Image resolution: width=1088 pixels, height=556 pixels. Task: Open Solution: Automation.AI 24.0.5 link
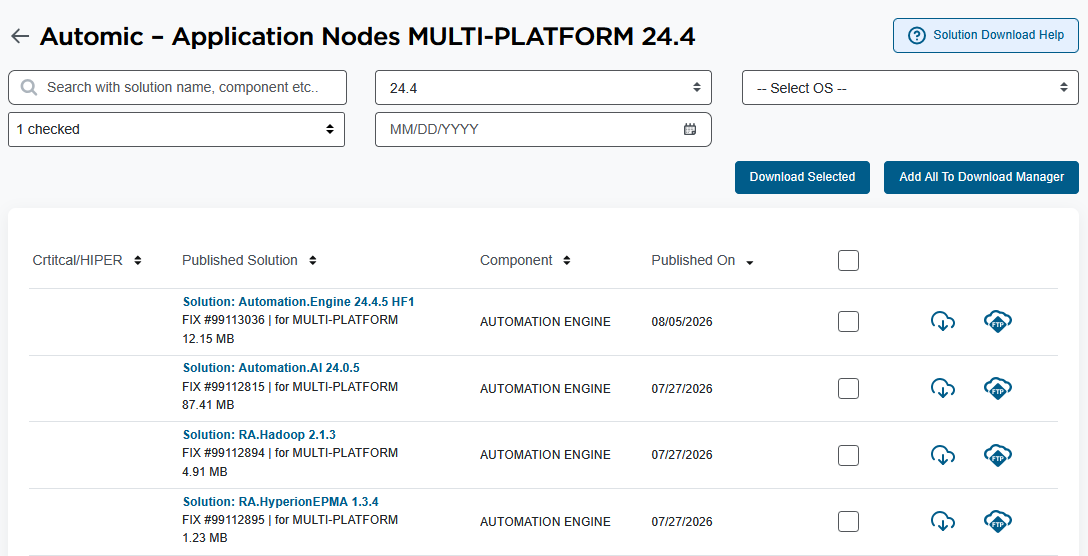point(271,368)
